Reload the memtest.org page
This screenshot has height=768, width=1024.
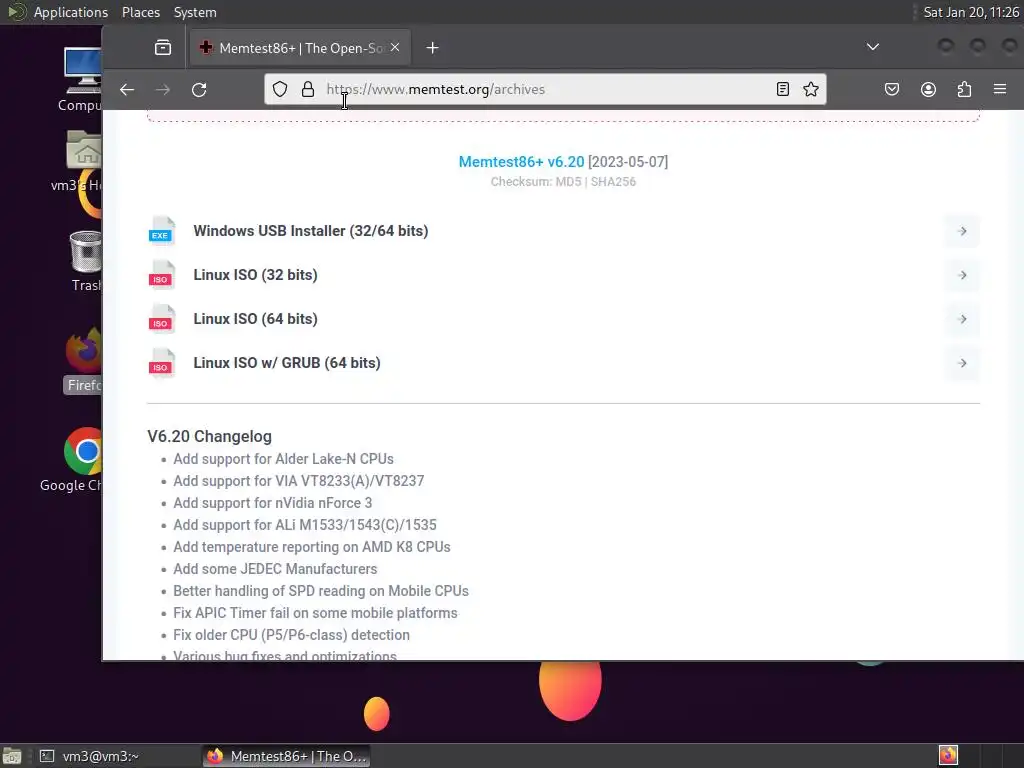tap(199, 89)
